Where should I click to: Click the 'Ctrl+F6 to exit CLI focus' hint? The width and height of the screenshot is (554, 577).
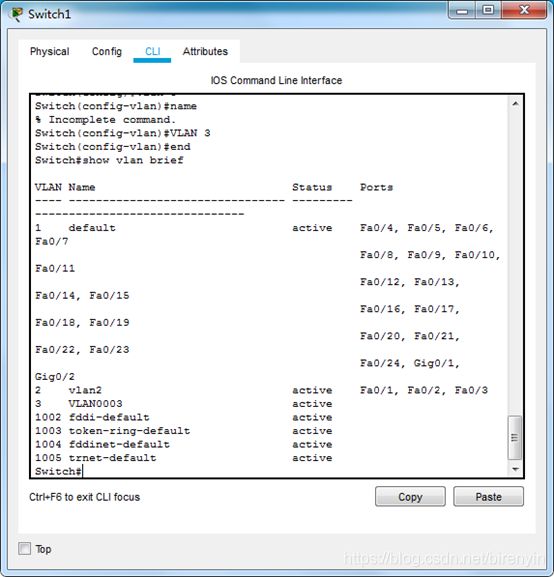point(84,497)
